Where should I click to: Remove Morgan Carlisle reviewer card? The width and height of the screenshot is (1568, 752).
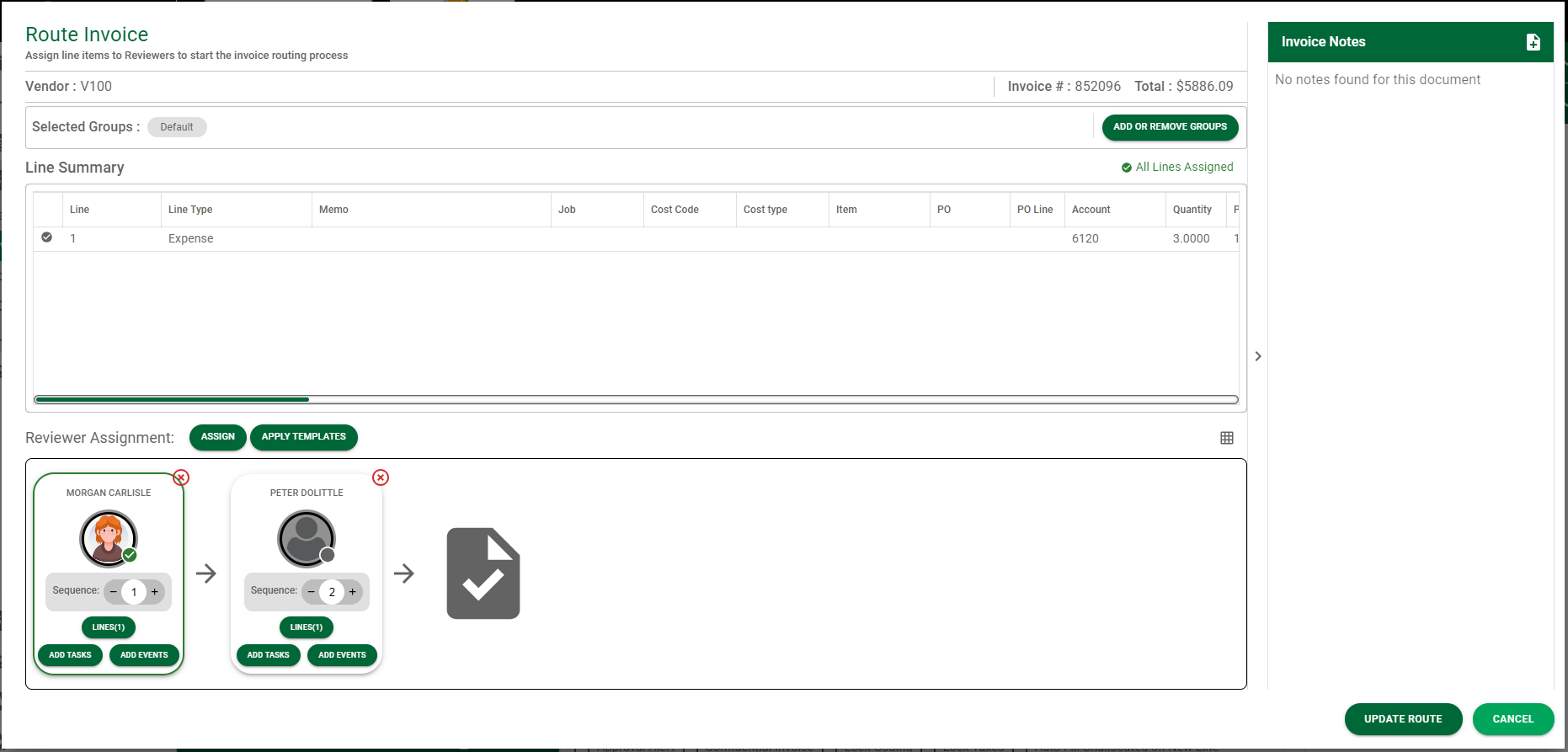(x=181, y=477)
